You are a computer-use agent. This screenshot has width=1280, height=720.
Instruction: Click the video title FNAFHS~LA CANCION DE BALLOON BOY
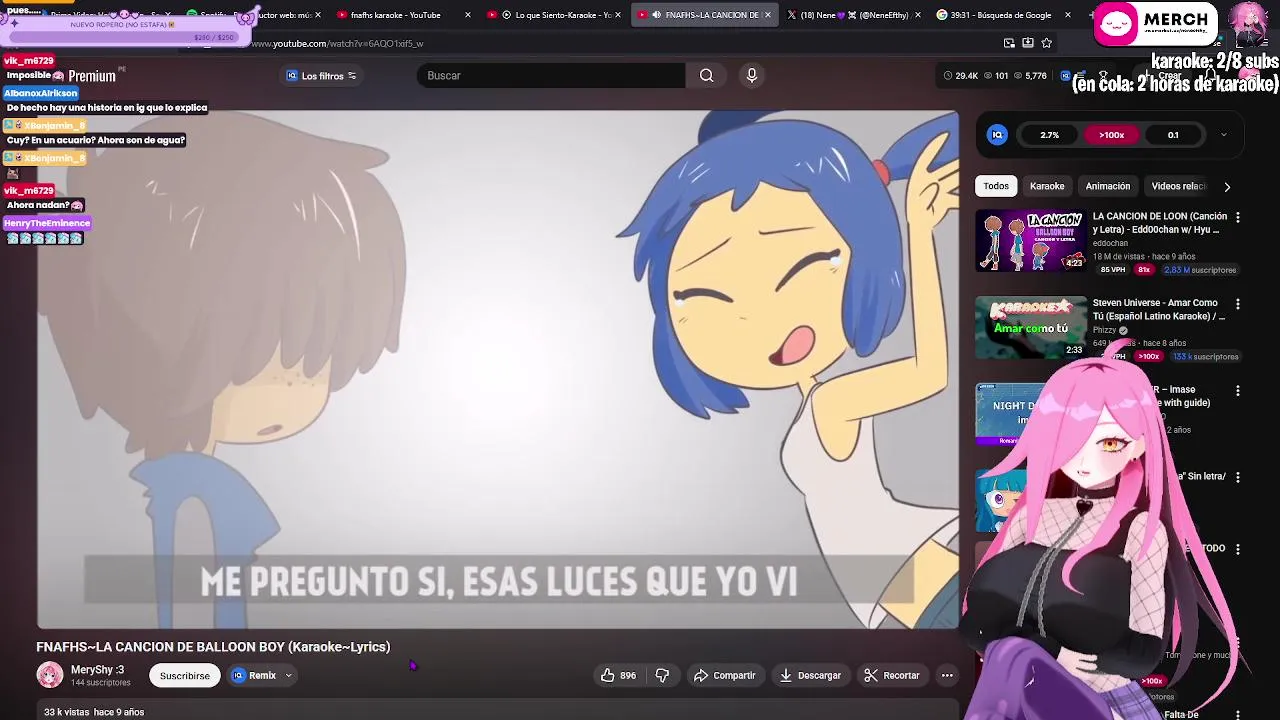(213, 647)
